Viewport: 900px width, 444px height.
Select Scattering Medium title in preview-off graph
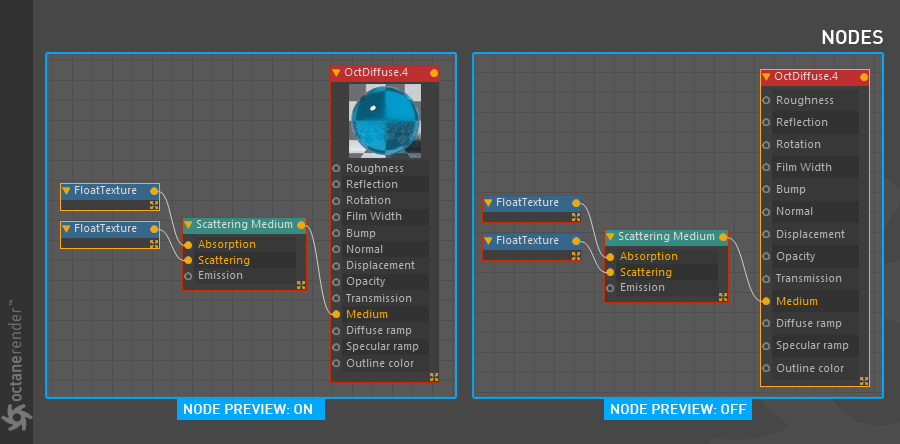click(x=666, y=236)
